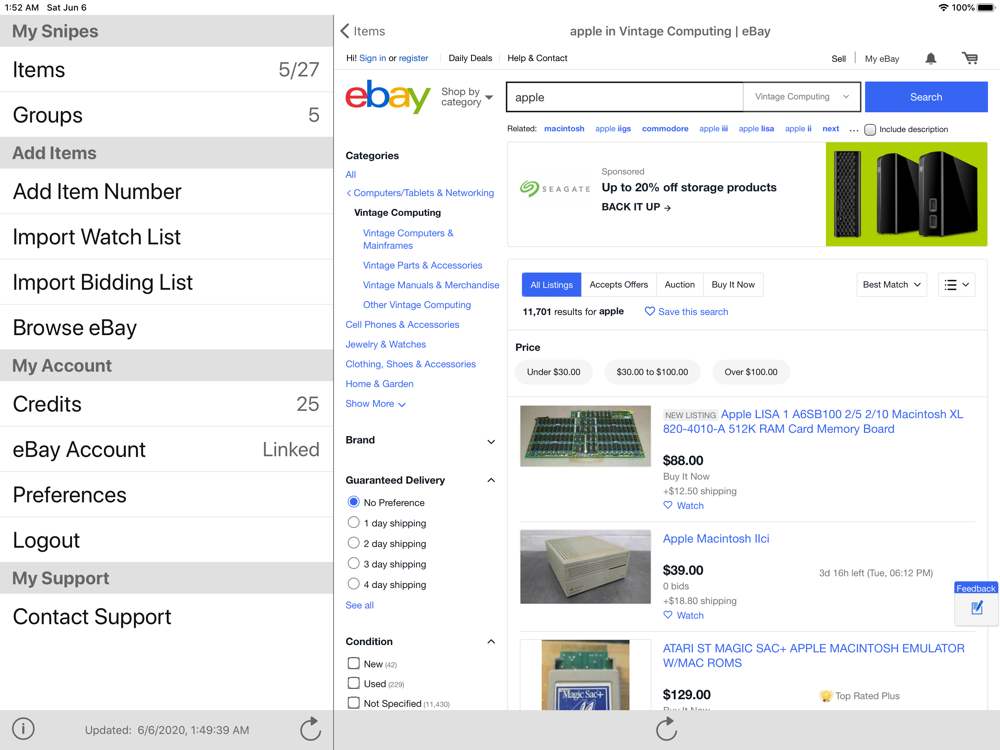Click the Sign in link

(372, 58)
